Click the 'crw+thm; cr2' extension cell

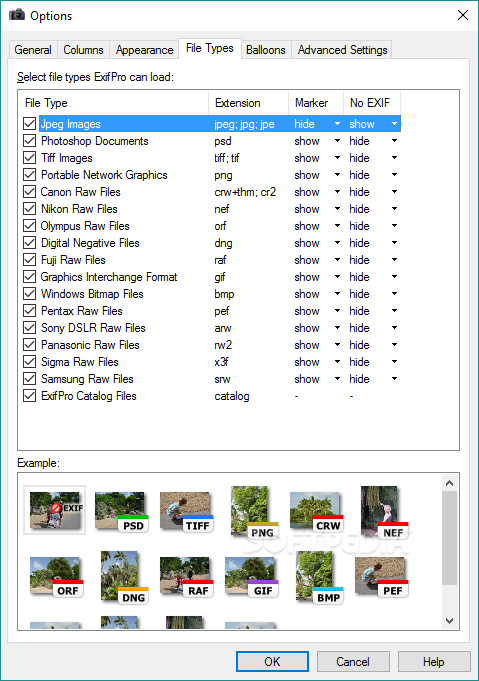[245, 192]
